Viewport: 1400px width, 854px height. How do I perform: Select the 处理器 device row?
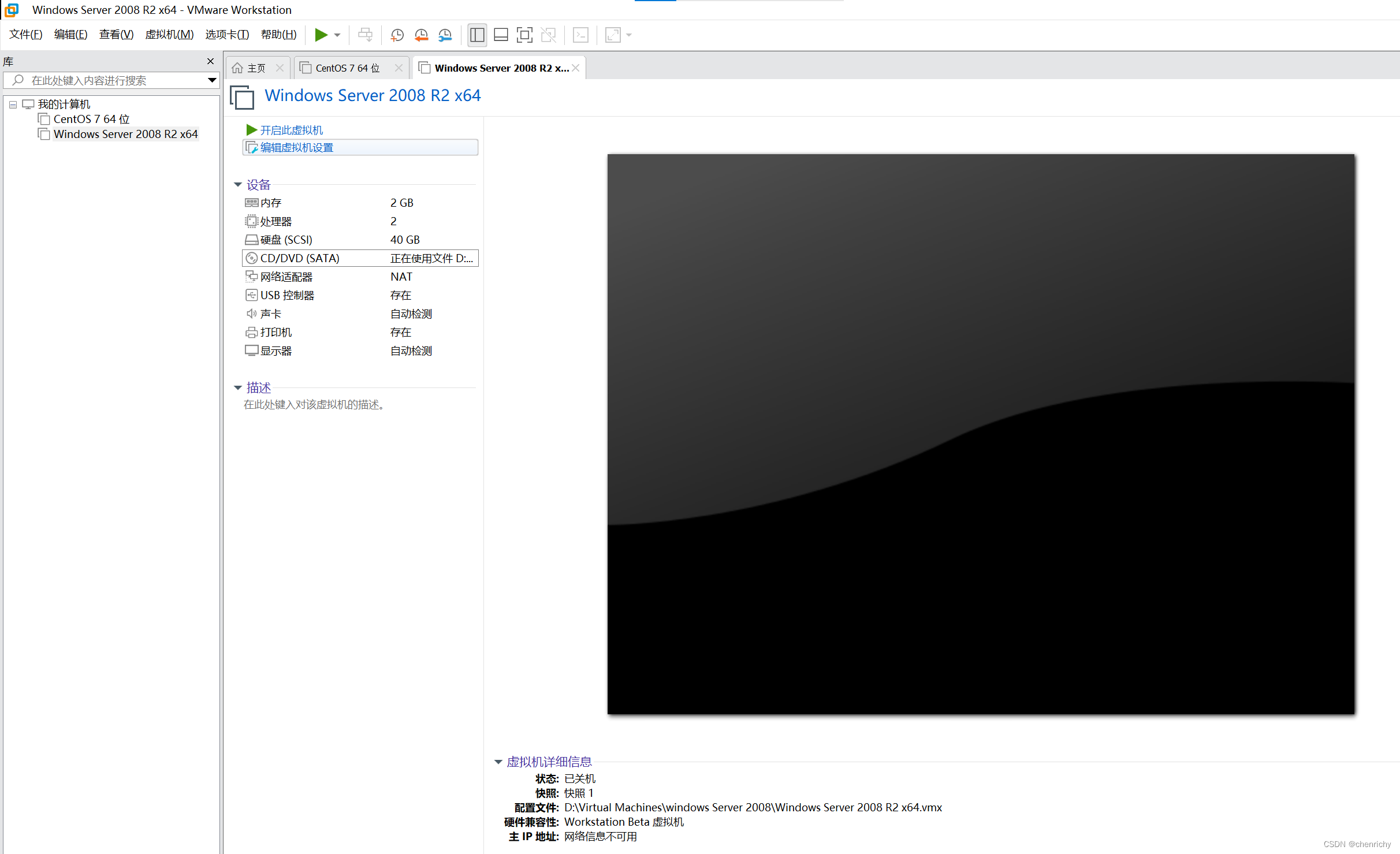tap(360, 221)
